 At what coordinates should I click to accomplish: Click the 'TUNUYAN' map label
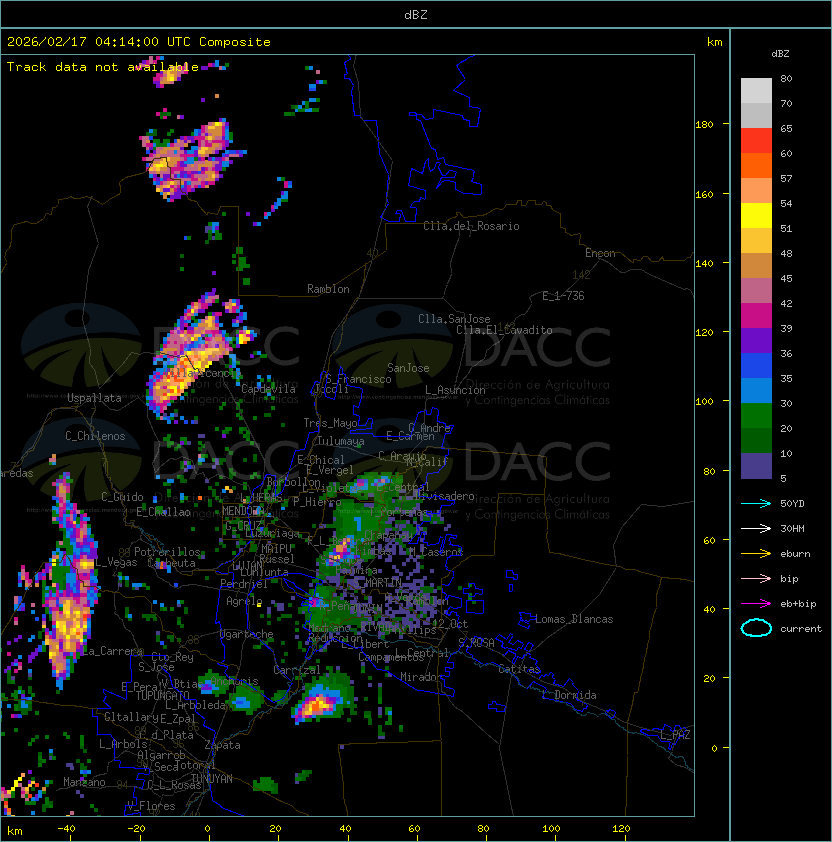pyautogui.click(x=212, y=779)
